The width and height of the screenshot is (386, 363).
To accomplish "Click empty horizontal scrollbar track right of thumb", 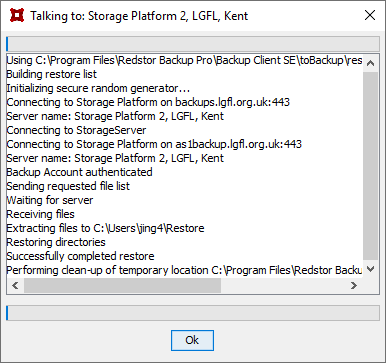I will coord(283,285).
